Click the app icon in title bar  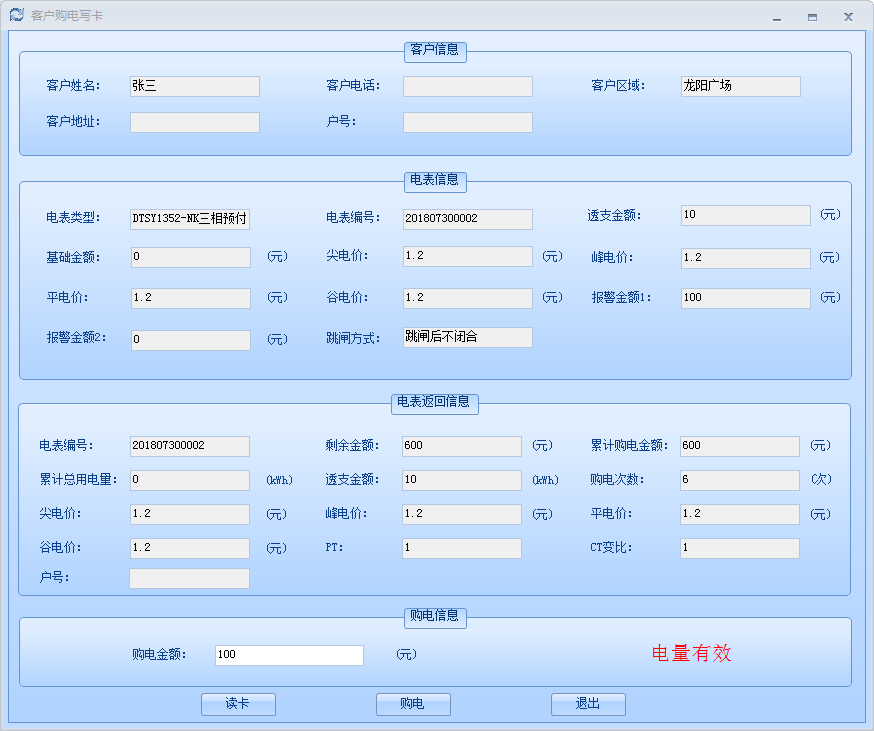click(16, 15)
